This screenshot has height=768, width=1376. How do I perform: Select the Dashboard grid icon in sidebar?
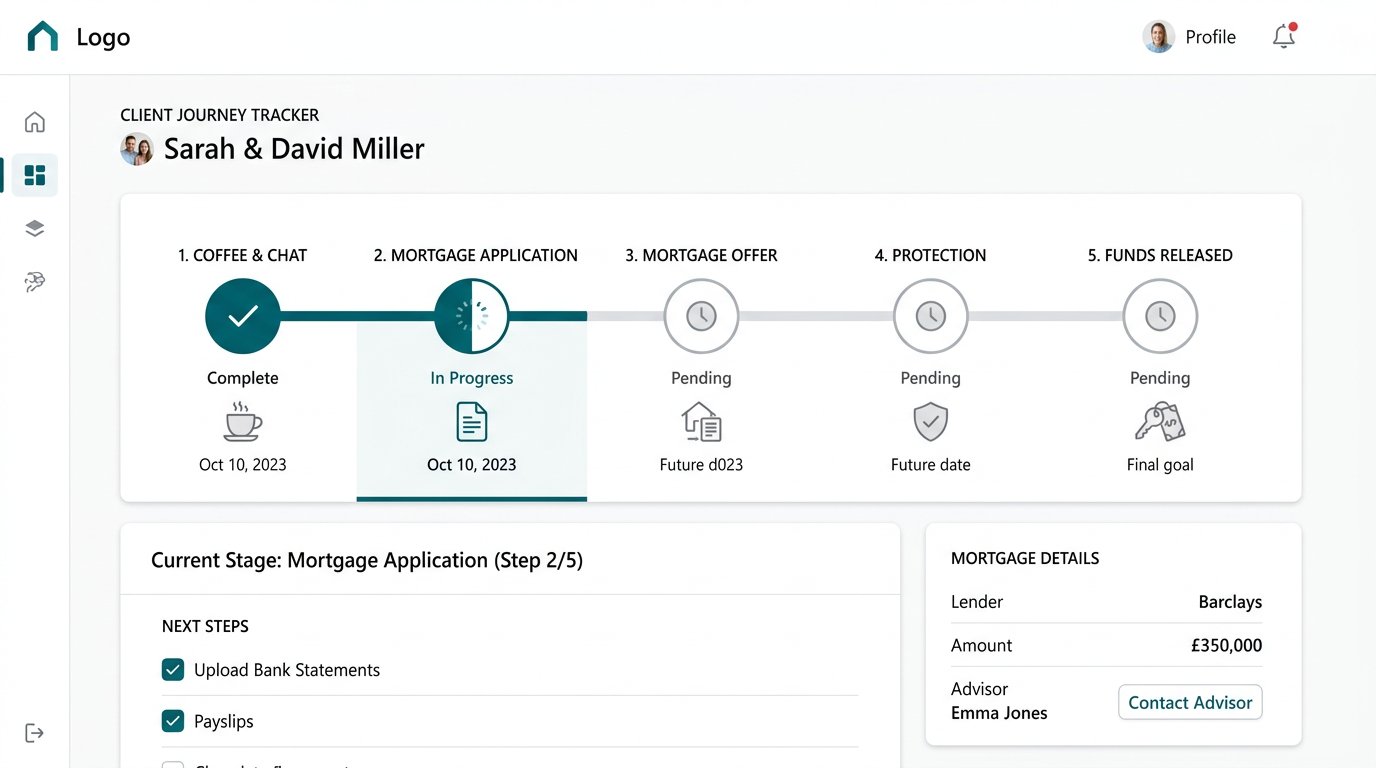[x=34, y=174]
